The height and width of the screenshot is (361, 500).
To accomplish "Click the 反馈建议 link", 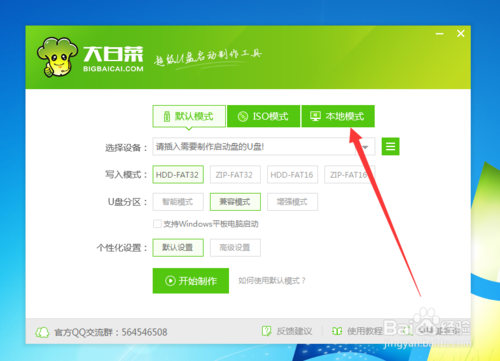I will point(294,331).
